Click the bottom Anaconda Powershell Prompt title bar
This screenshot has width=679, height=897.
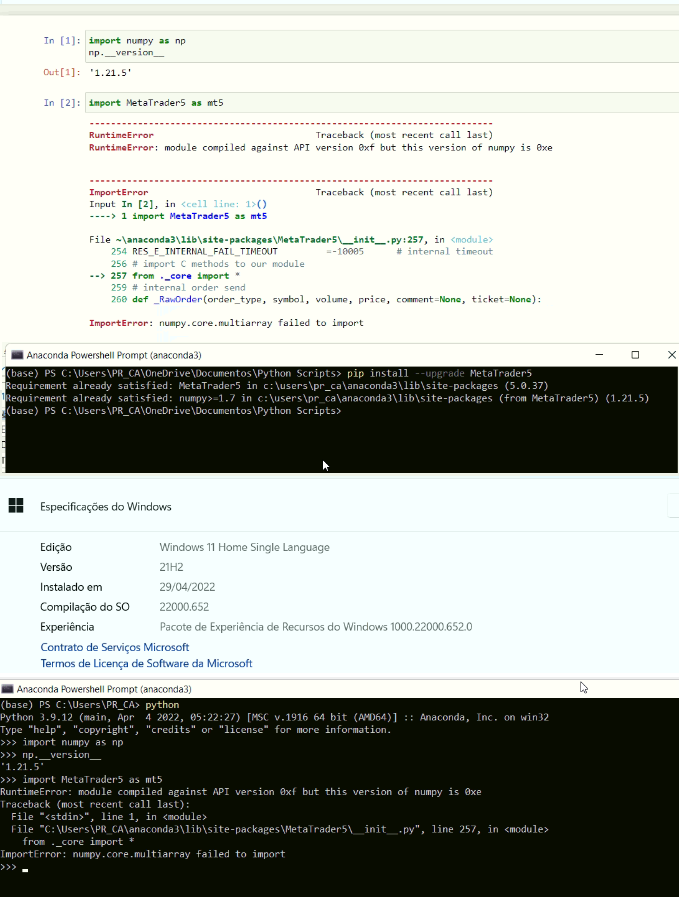click(x=339, y=689)
